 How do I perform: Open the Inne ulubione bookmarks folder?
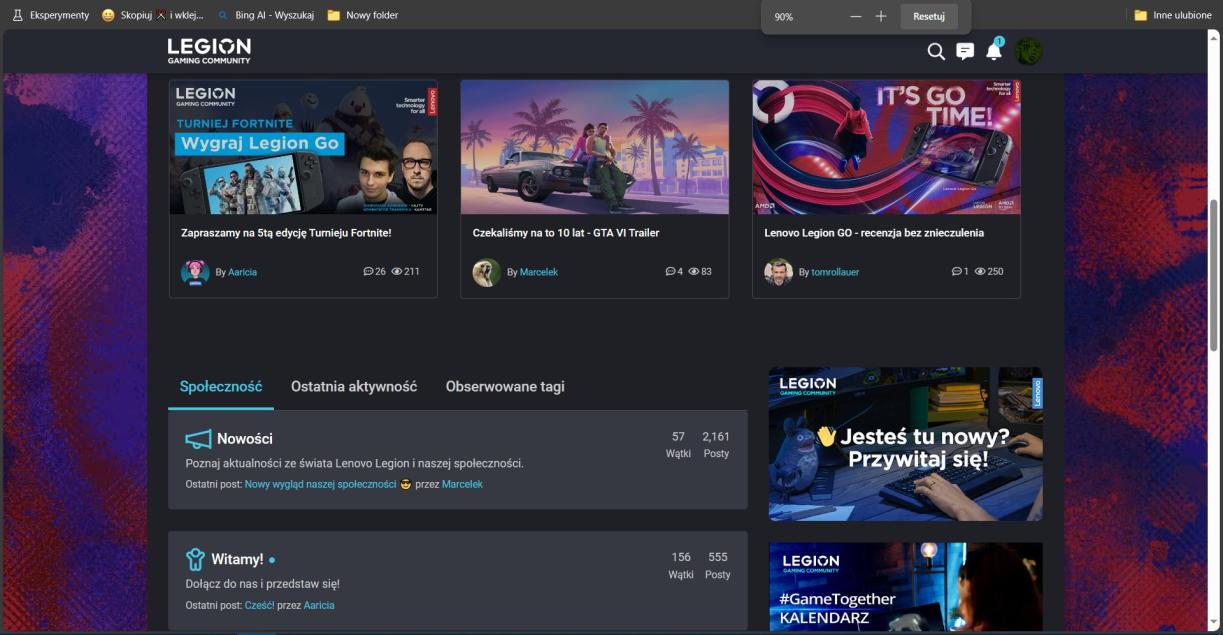tap(1172, 15)
